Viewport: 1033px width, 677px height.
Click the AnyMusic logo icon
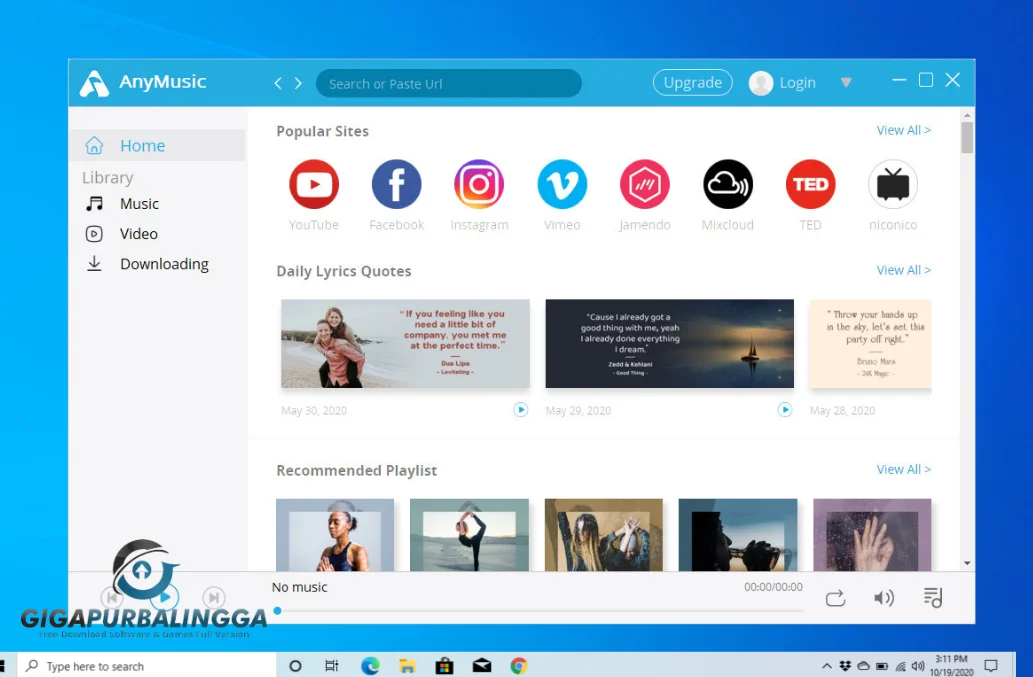[x=94, y=84]
